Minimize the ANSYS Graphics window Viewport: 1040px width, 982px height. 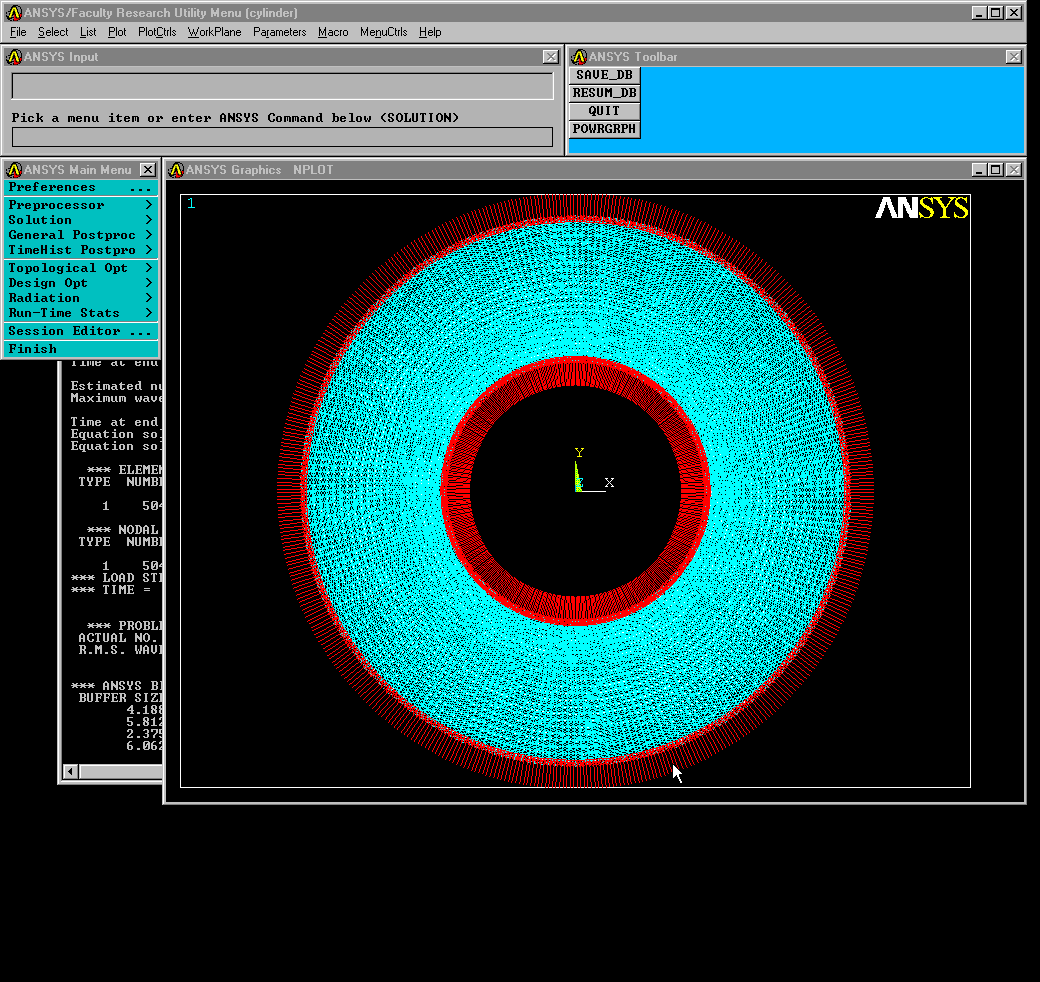coord(979,170)
